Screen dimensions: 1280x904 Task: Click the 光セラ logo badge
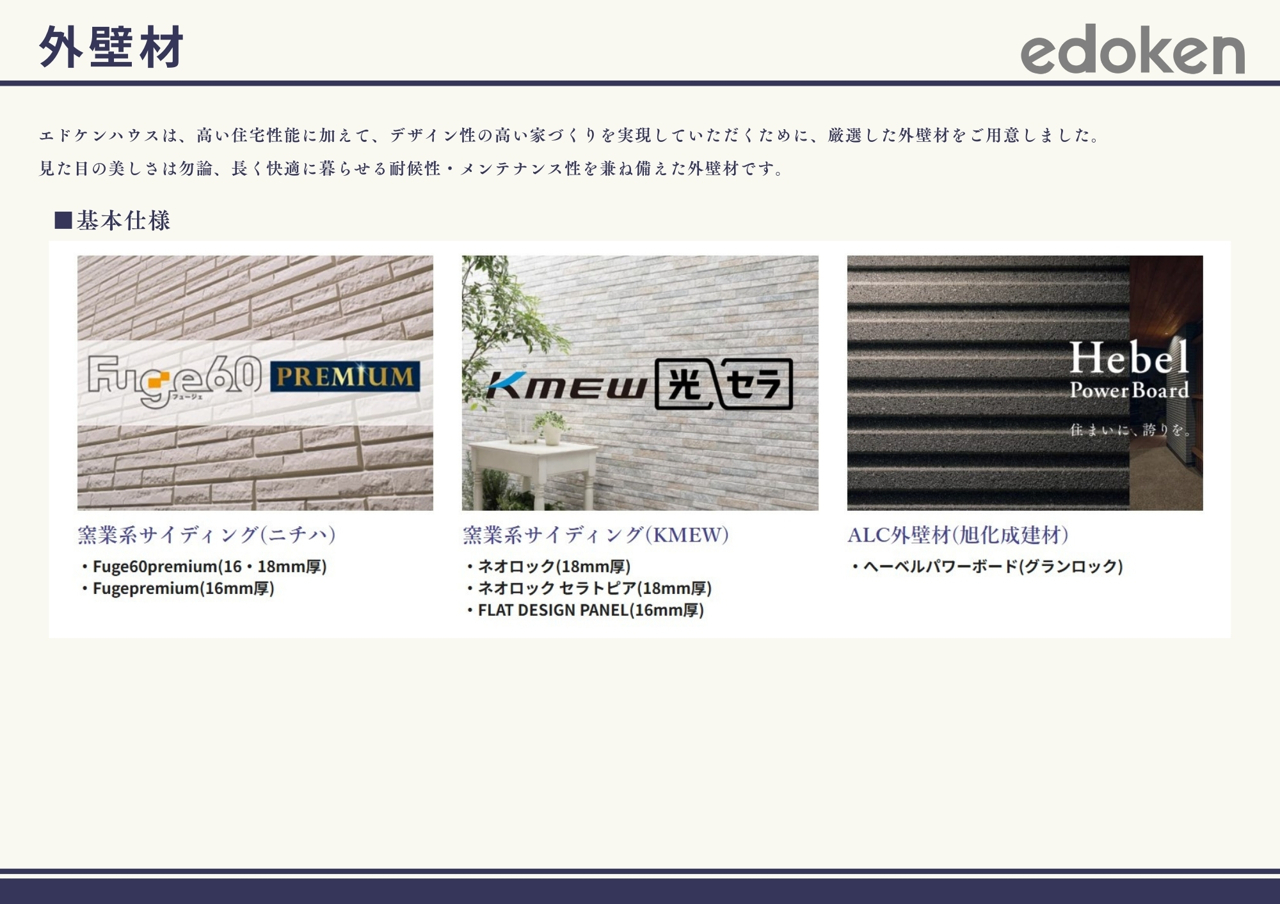tap(724, 384)
